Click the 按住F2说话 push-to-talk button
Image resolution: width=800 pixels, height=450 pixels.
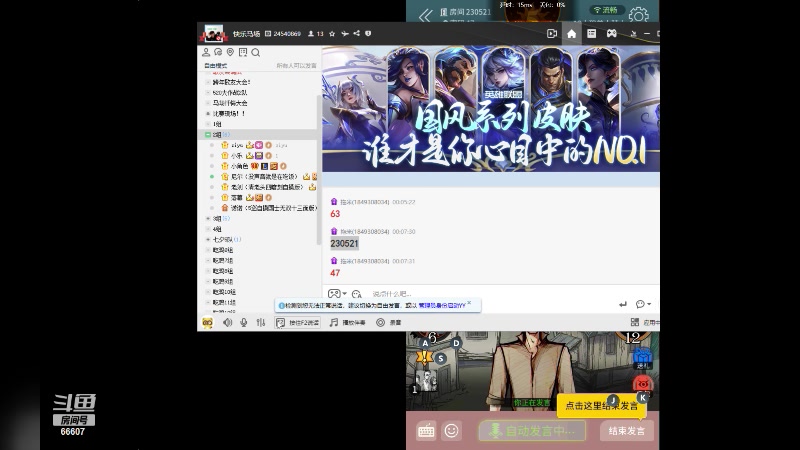(298, 322)
